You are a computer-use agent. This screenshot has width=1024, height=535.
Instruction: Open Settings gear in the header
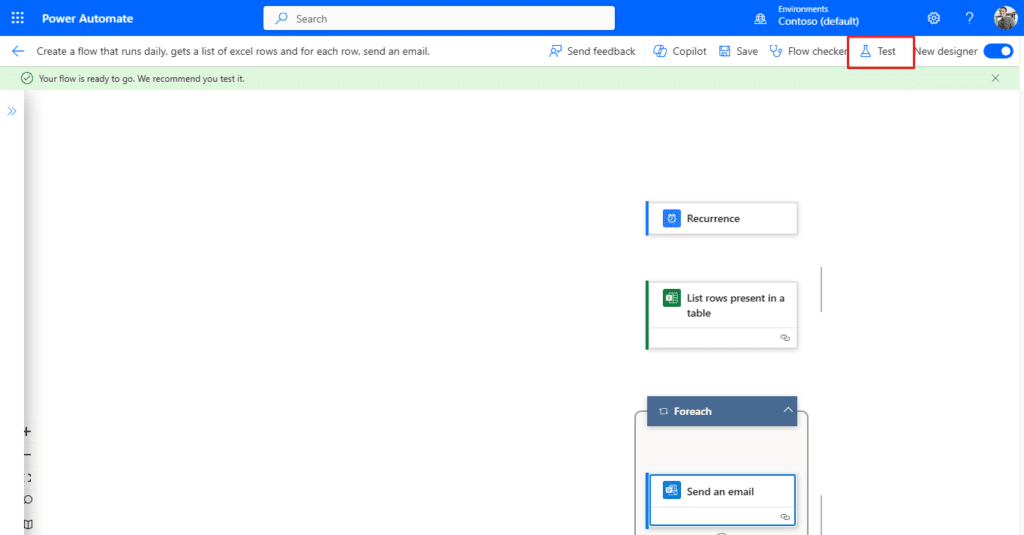[934, 18]
